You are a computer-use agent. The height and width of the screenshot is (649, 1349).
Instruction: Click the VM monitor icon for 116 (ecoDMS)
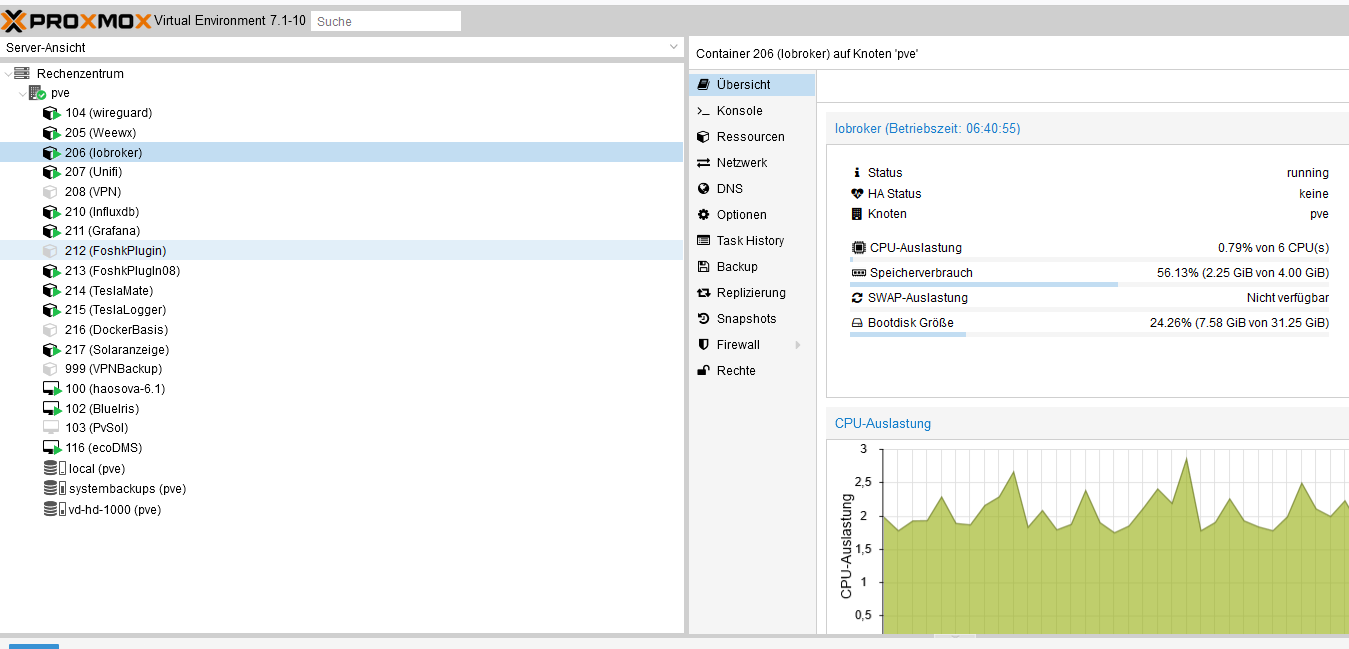pyautogui.click(x=52, y=448)
